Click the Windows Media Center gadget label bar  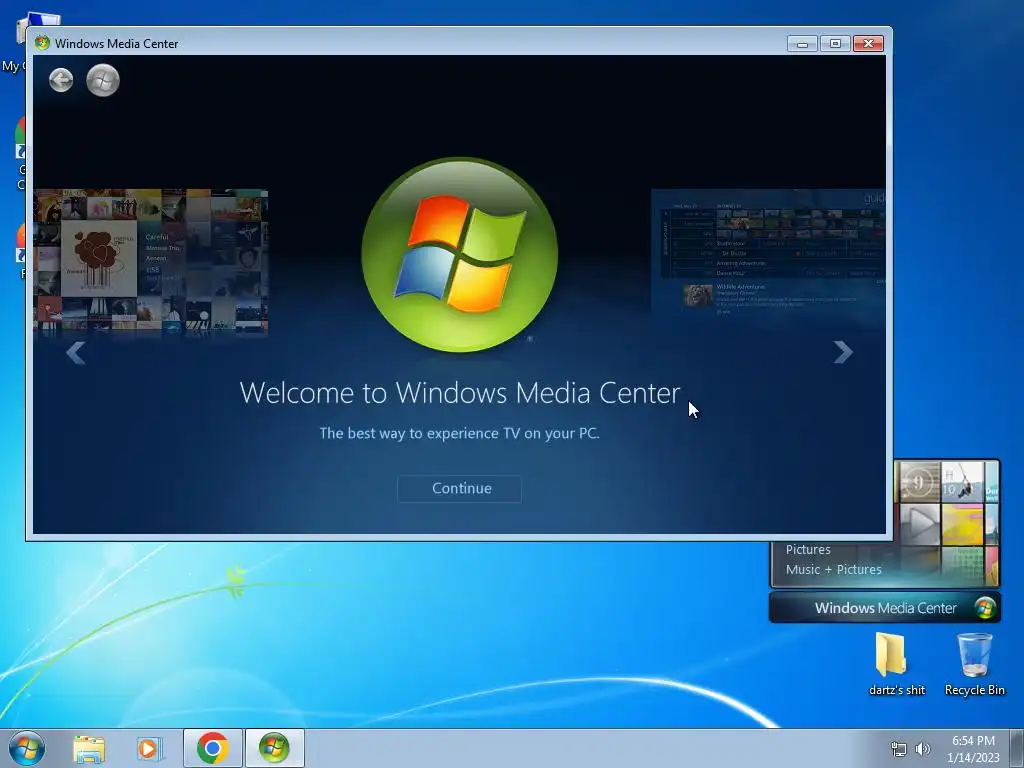(885, 608)
